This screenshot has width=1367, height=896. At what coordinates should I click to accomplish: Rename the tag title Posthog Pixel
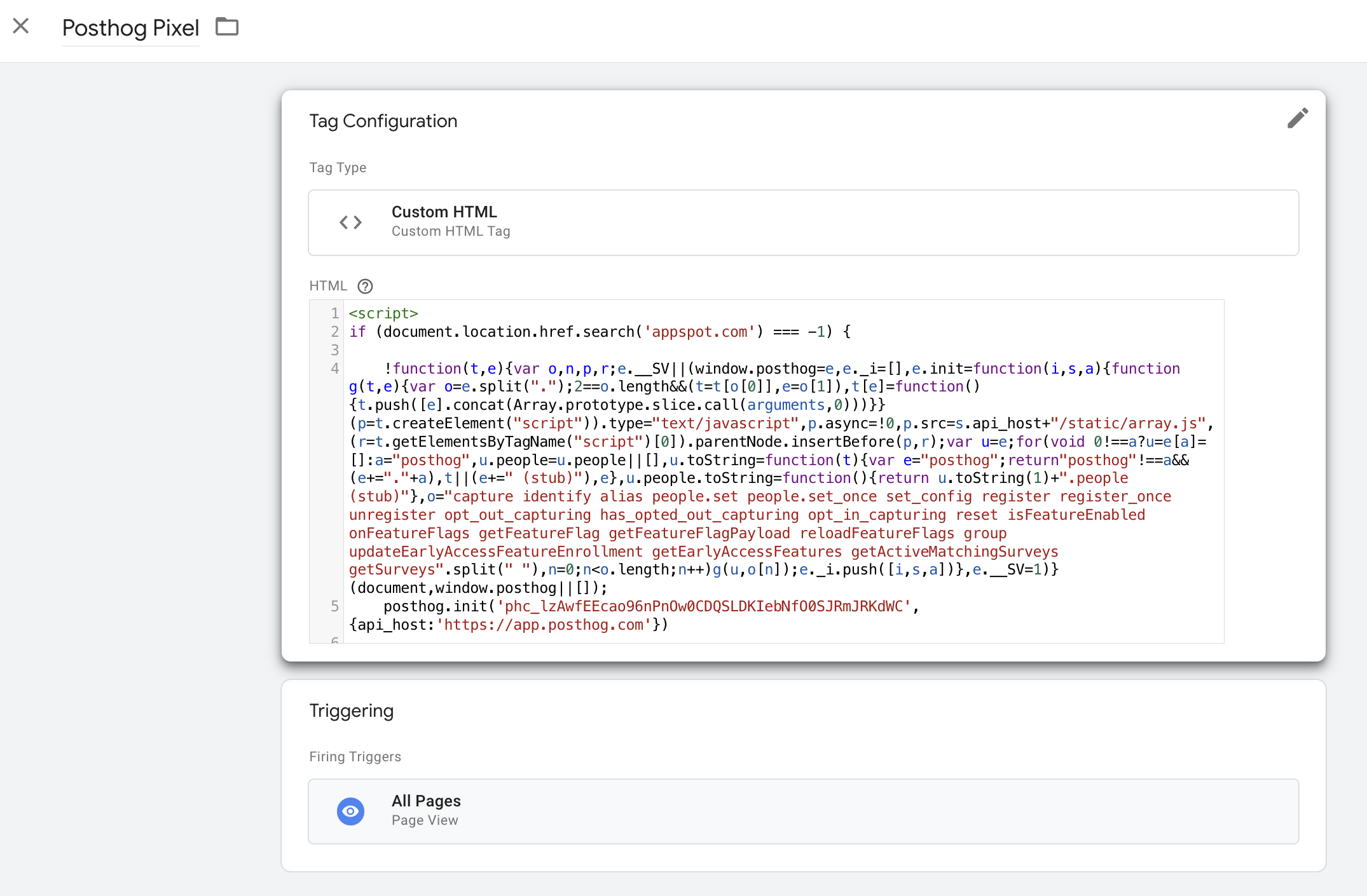click(130, 28)
